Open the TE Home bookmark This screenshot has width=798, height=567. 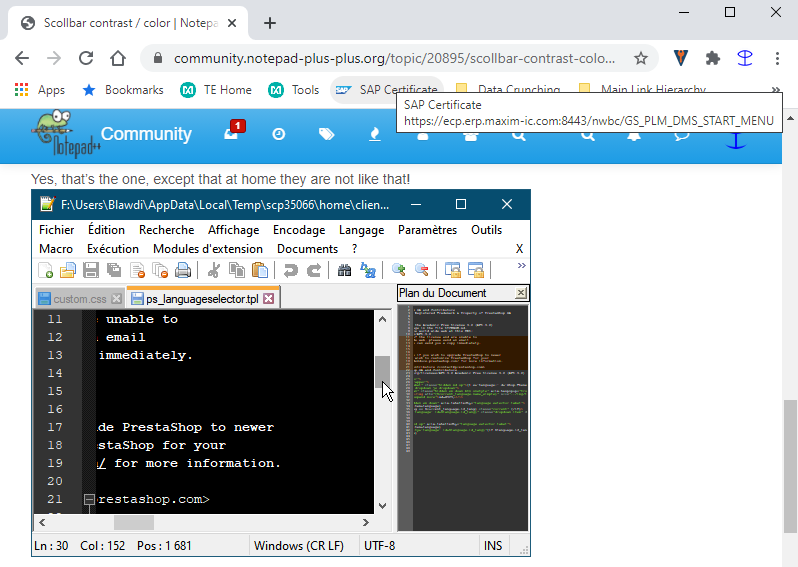pyautogui.click(x=216, y=90)
